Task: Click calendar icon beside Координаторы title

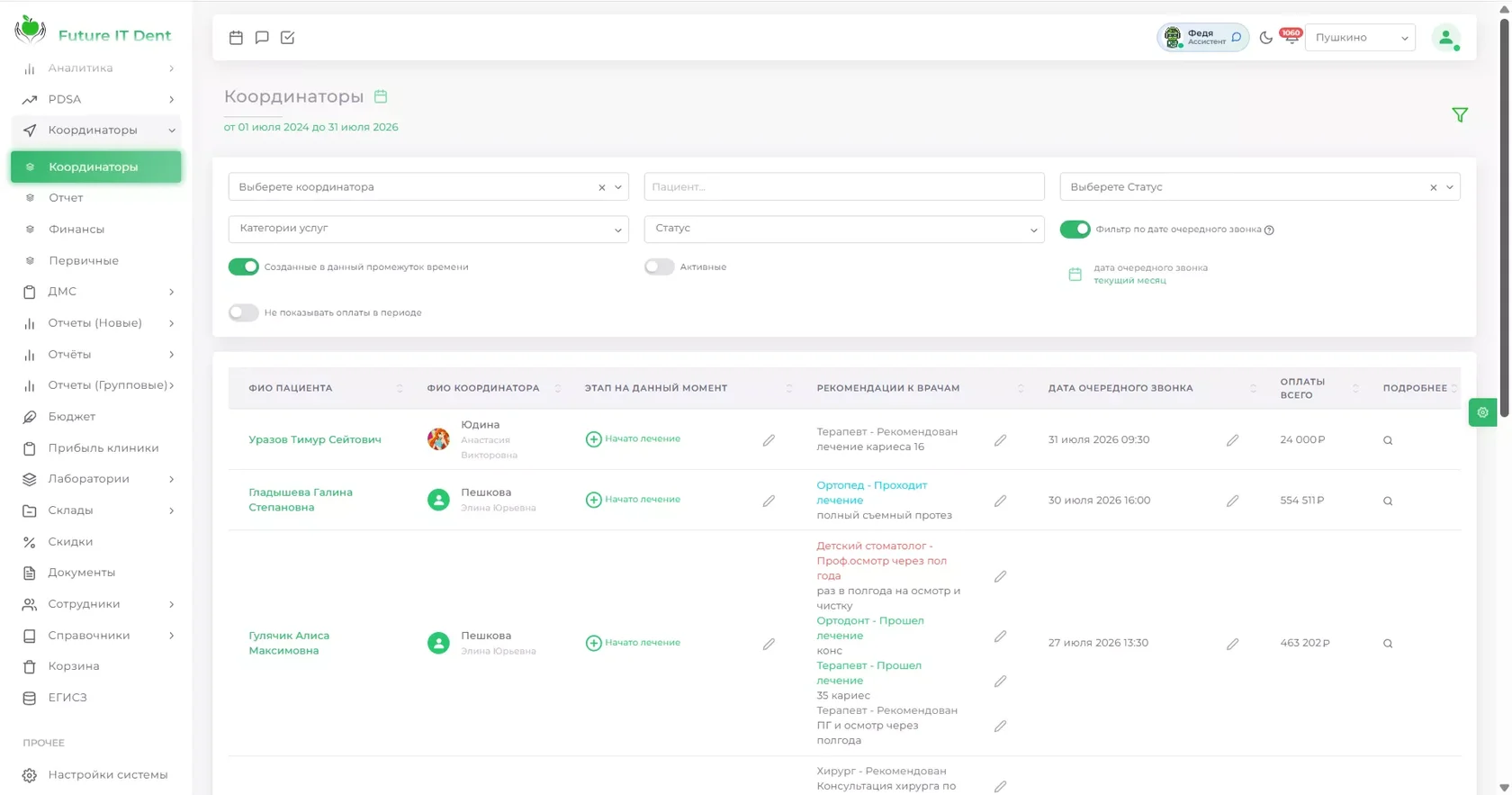Action: click(x=381, y=96)
